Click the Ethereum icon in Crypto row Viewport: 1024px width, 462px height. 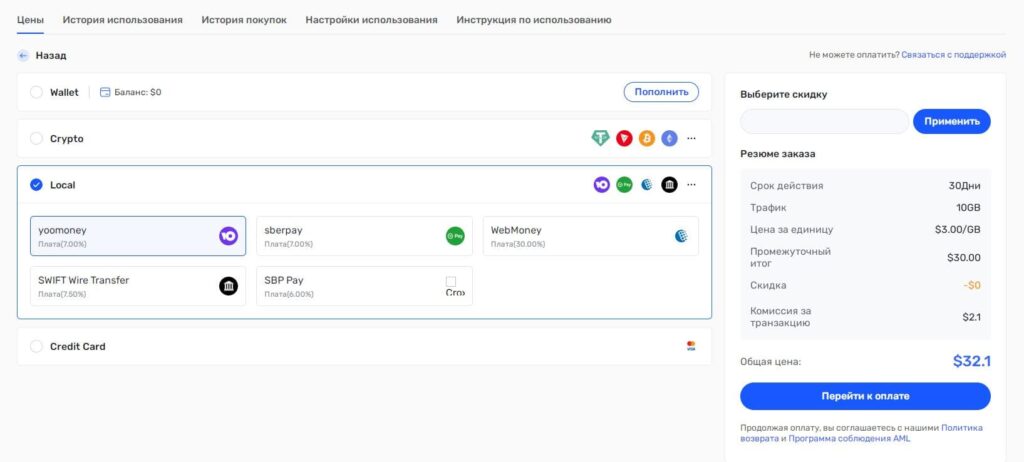[669, 139]
